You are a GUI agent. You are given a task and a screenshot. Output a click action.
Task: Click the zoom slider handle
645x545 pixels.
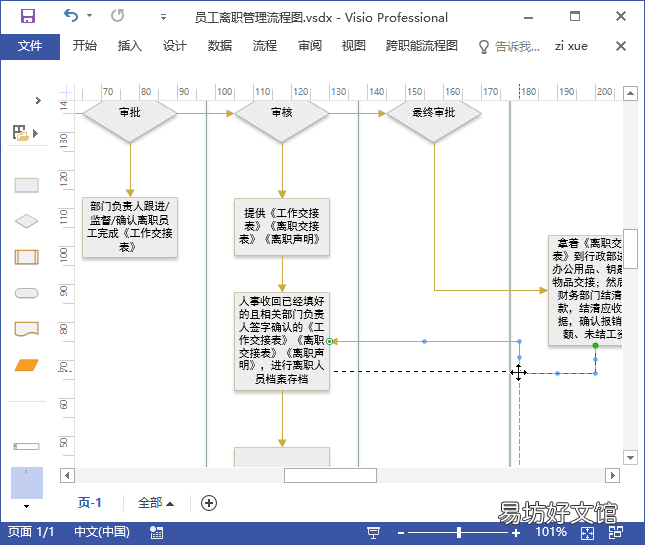pyautogui.click(x=459, y=533)
